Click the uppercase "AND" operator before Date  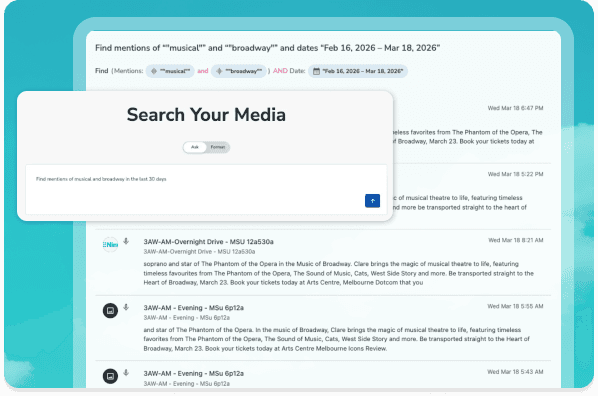point(280,71)
